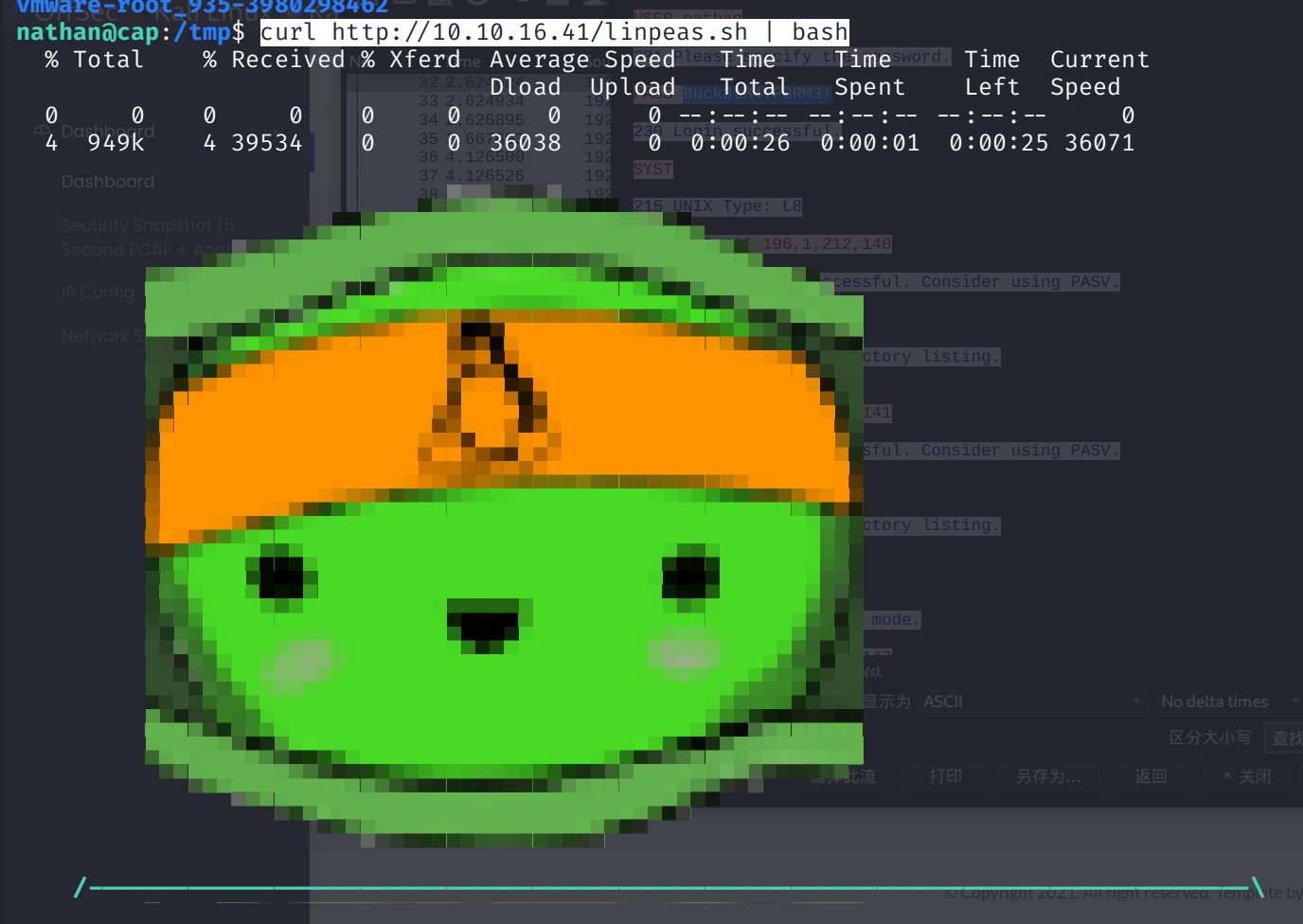The image size is (1303, 924).
Task: Click the nathan@cap:/tmp$ terminal prompt
Action: coord(131,32)
